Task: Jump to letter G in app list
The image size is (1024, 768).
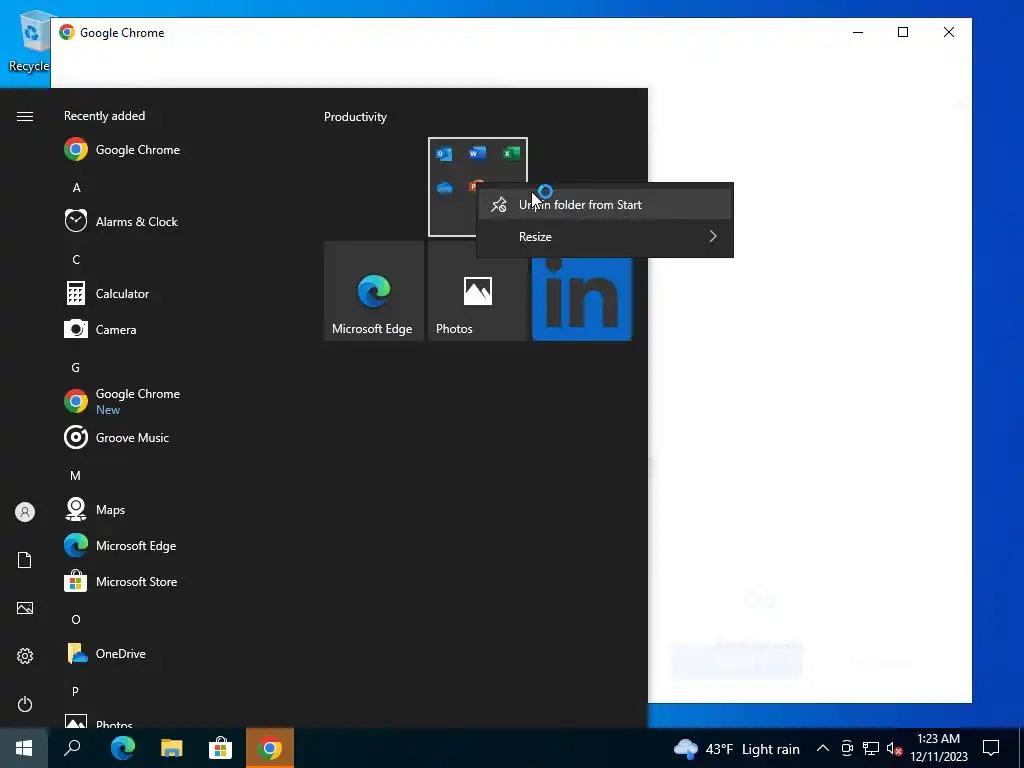Action: [x=76, y=368]
